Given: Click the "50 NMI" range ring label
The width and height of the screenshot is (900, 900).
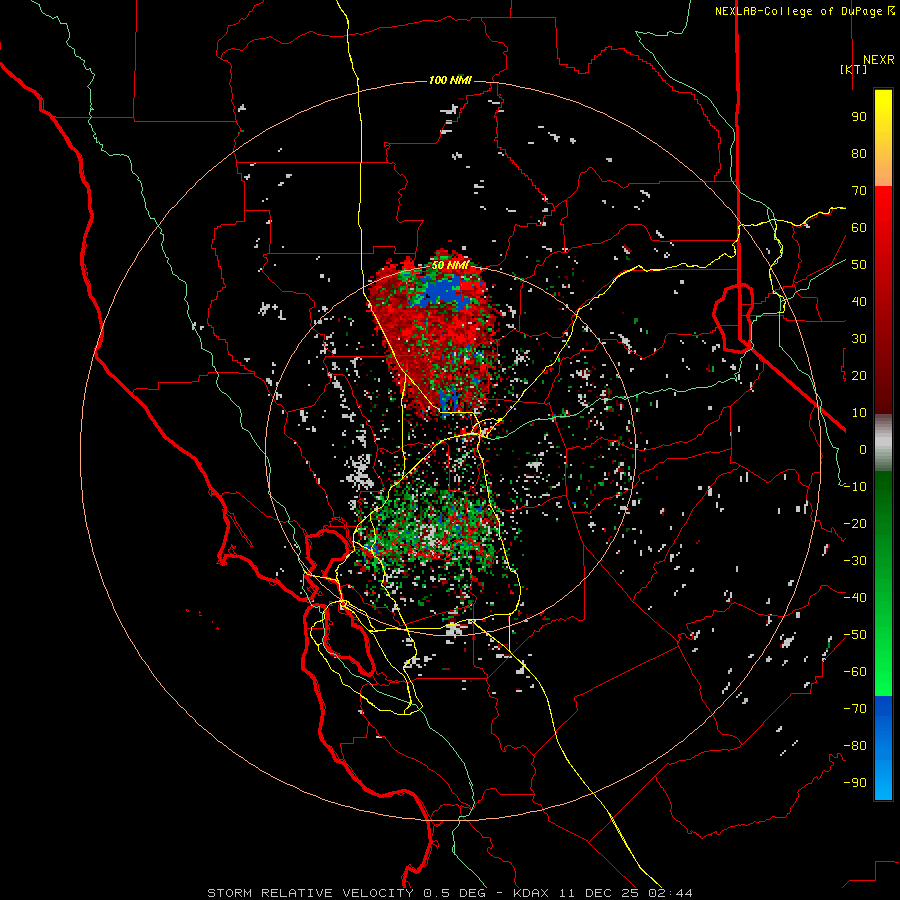Looking at the screenshot, I should [451, 265].
